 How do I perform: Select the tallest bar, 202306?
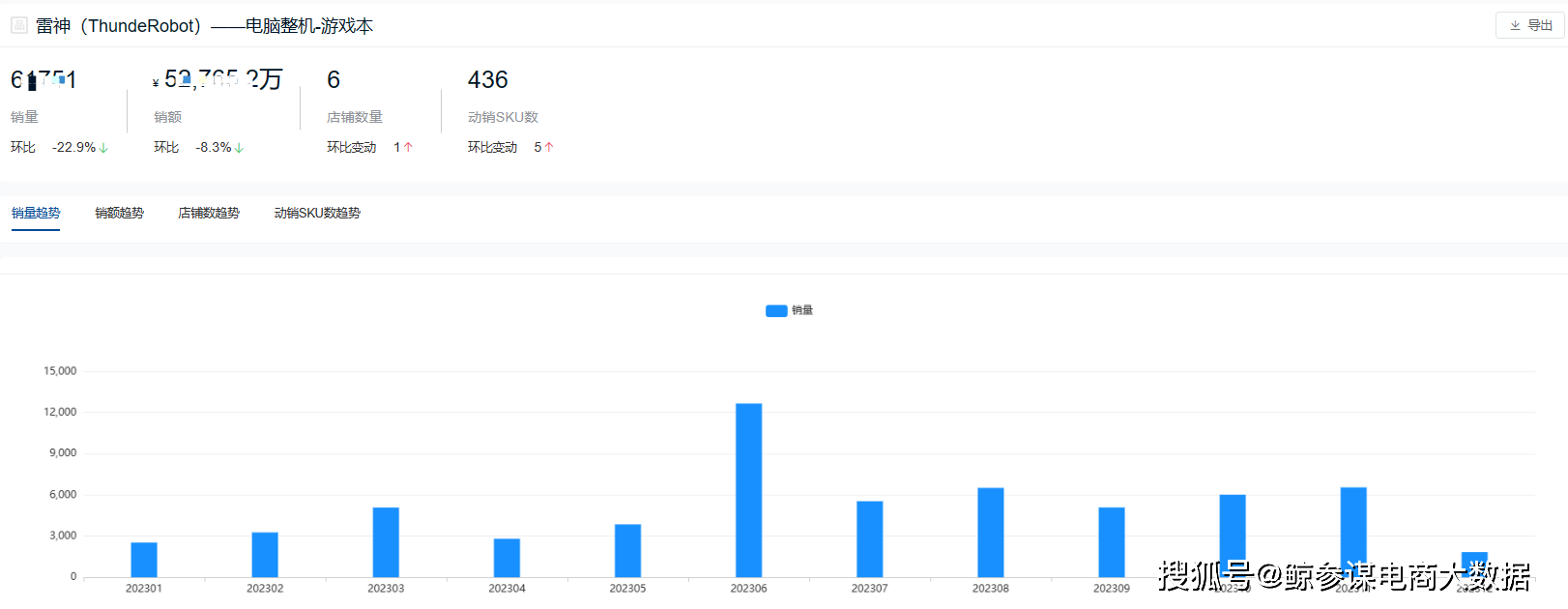click(749, 490)
